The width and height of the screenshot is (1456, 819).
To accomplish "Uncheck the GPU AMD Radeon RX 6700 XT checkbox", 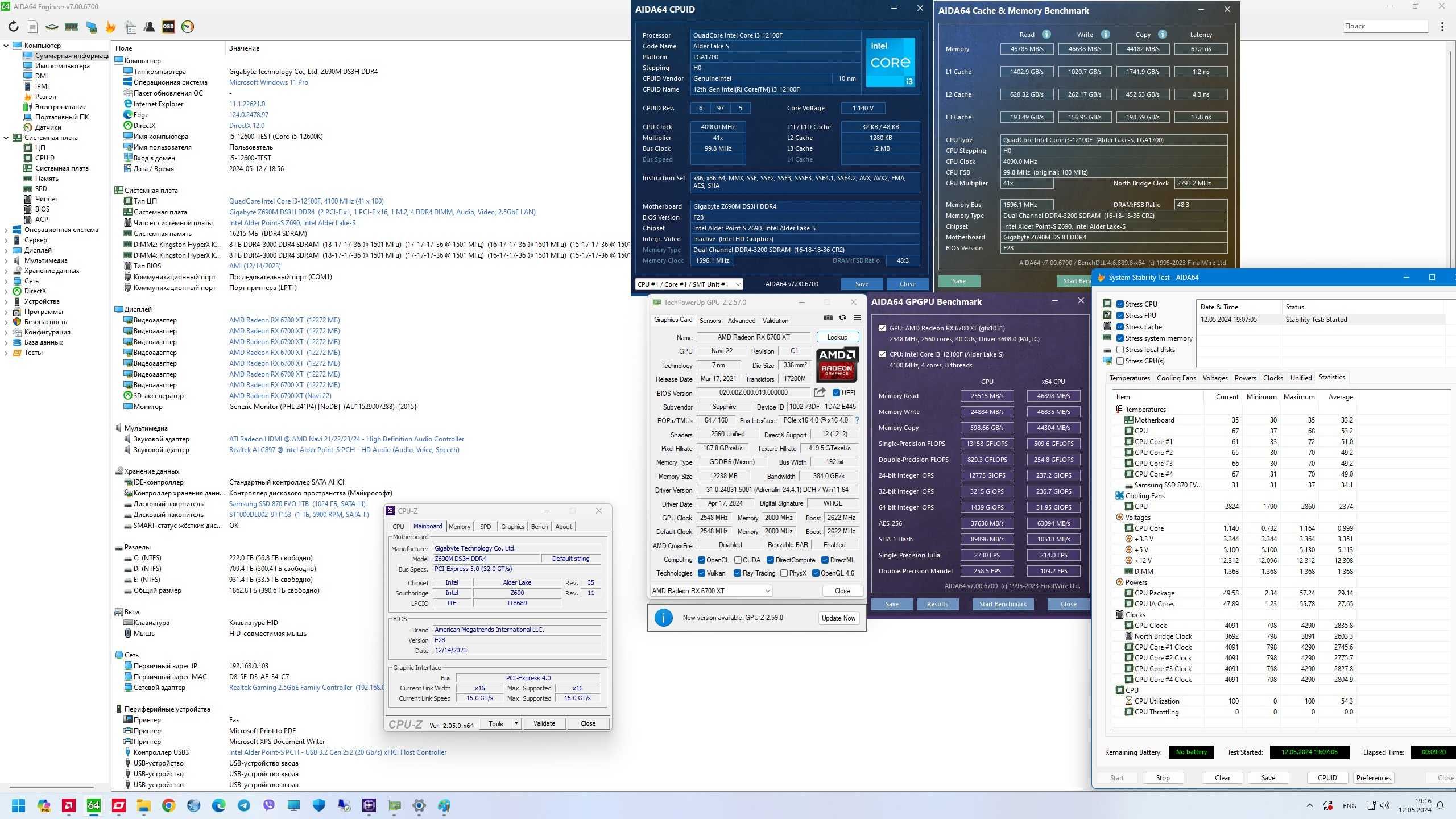I will click(882, 328).
